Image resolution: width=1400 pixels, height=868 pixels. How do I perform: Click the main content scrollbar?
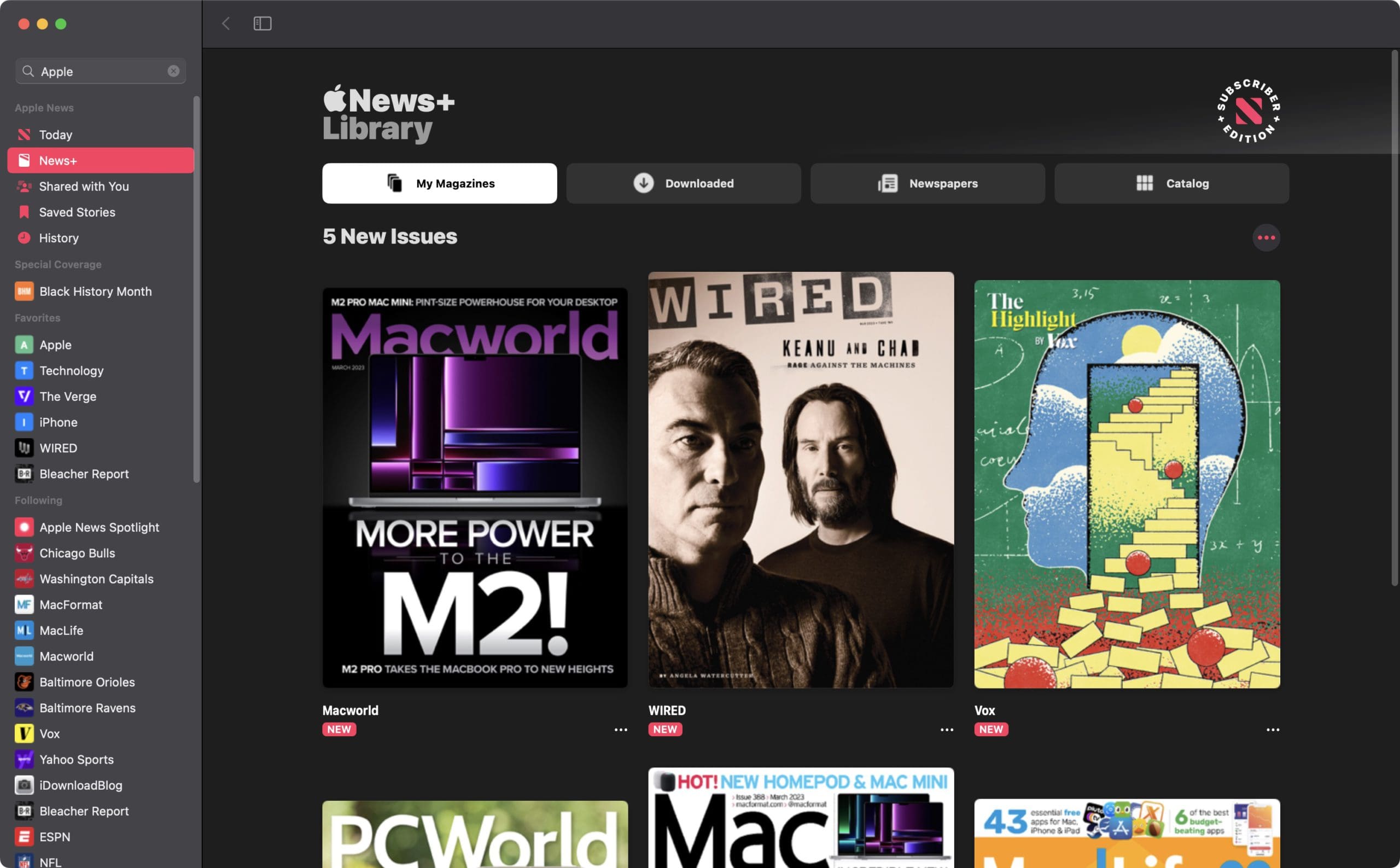(1395, 318)
